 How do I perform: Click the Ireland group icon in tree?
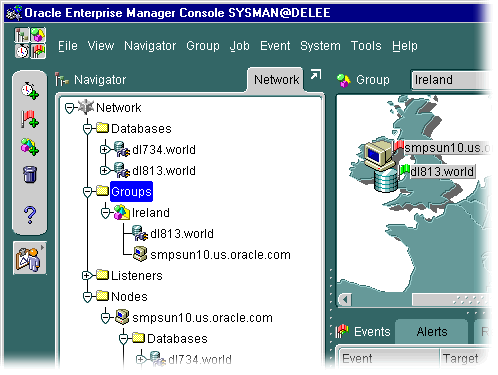pyautogui.click(x=121, y=212)
